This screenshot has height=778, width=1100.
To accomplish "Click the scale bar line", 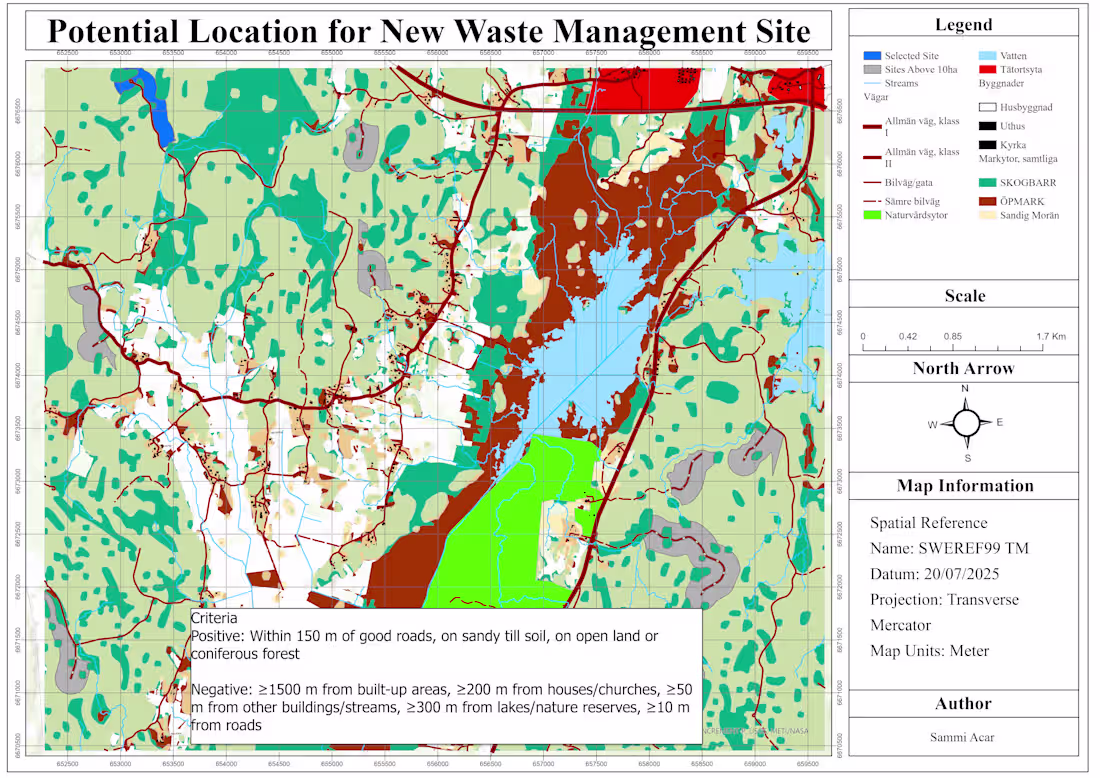I will (x=953, y=348).
